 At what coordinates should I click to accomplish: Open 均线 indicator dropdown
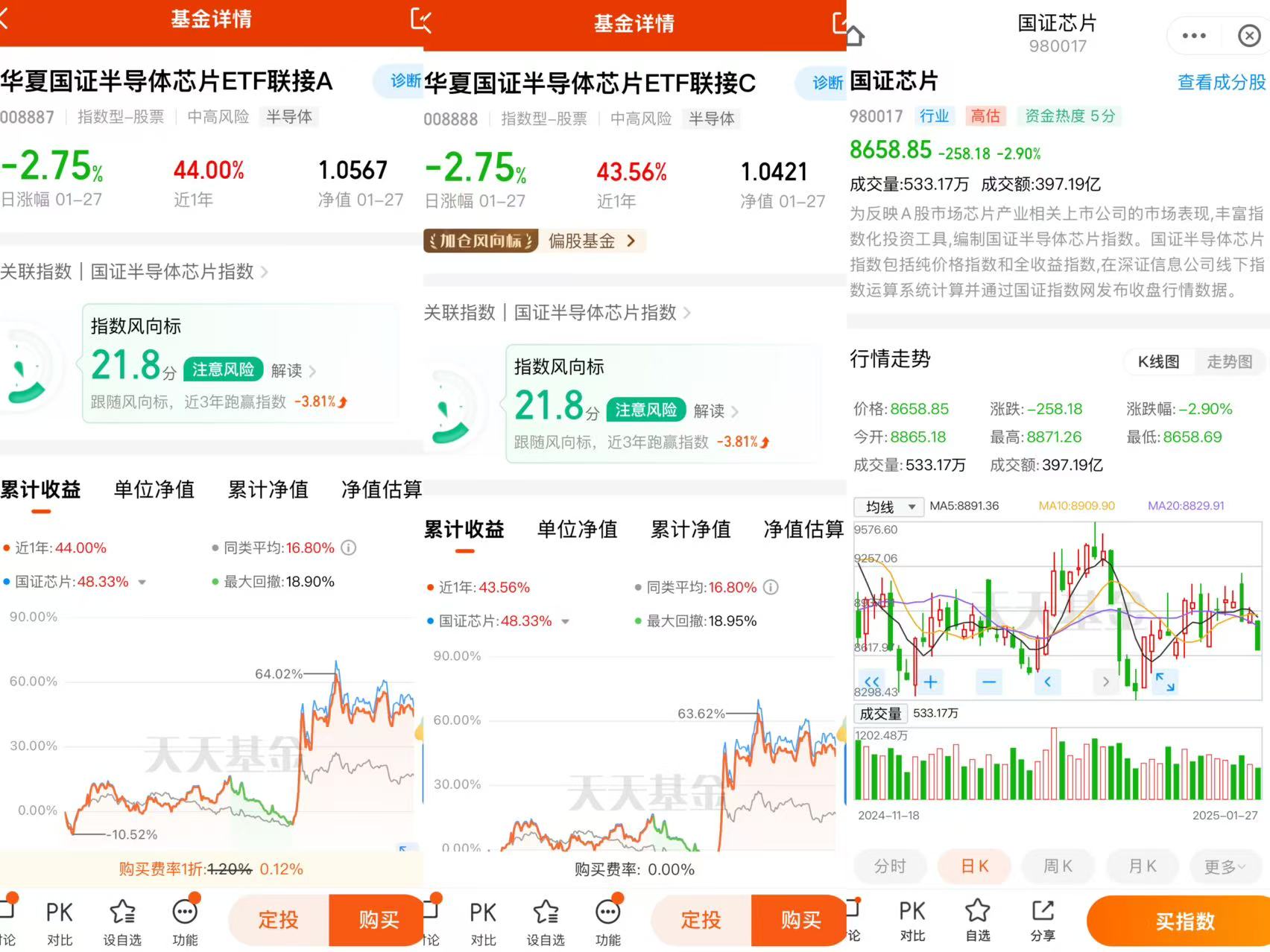click(x=889, y=507)
